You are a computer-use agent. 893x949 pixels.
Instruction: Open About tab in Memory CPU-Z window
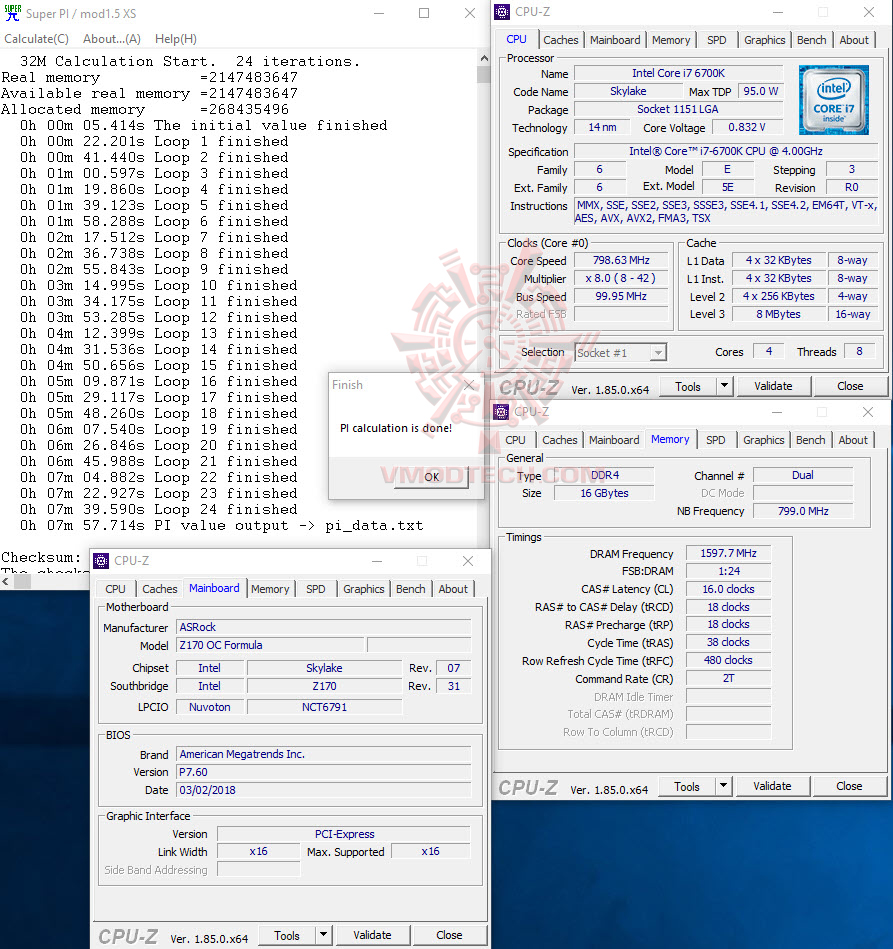pos(852,440)
